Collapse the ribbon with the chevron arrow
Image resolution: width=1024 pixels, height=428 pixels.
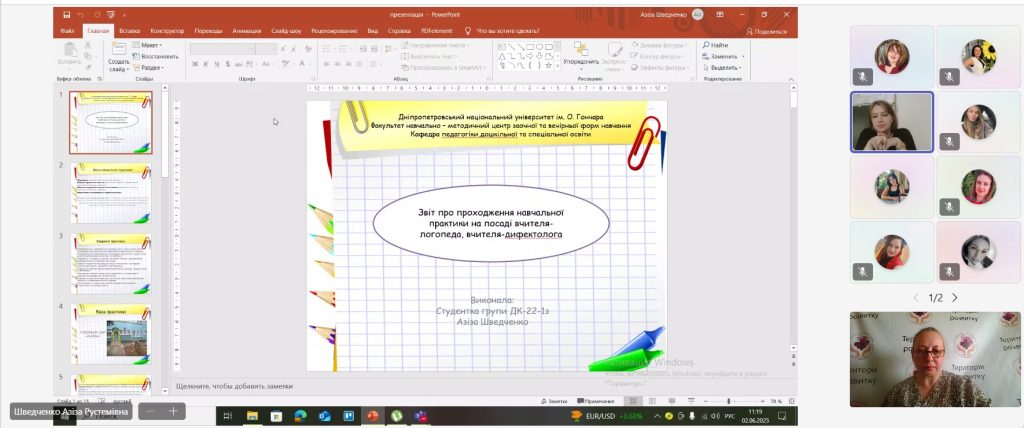click(x=790, y=79)
